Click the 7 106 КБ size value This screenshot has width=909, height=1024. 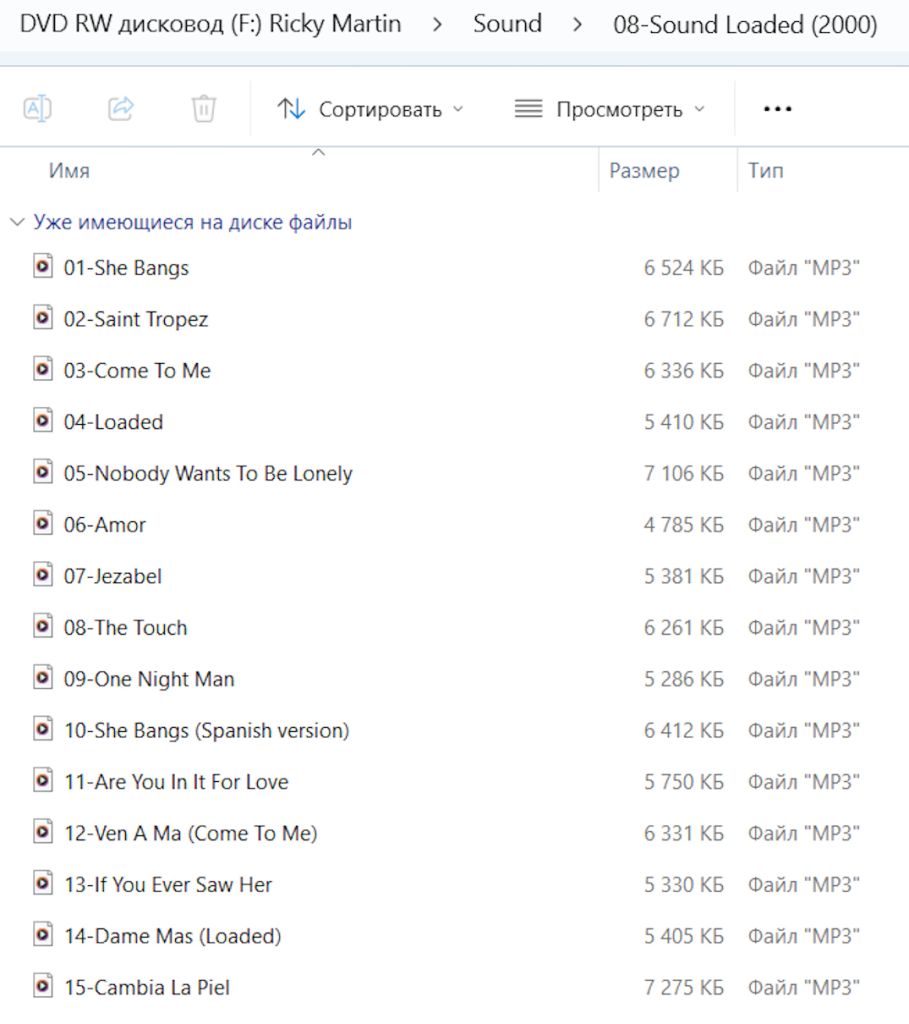coord(684,473)
